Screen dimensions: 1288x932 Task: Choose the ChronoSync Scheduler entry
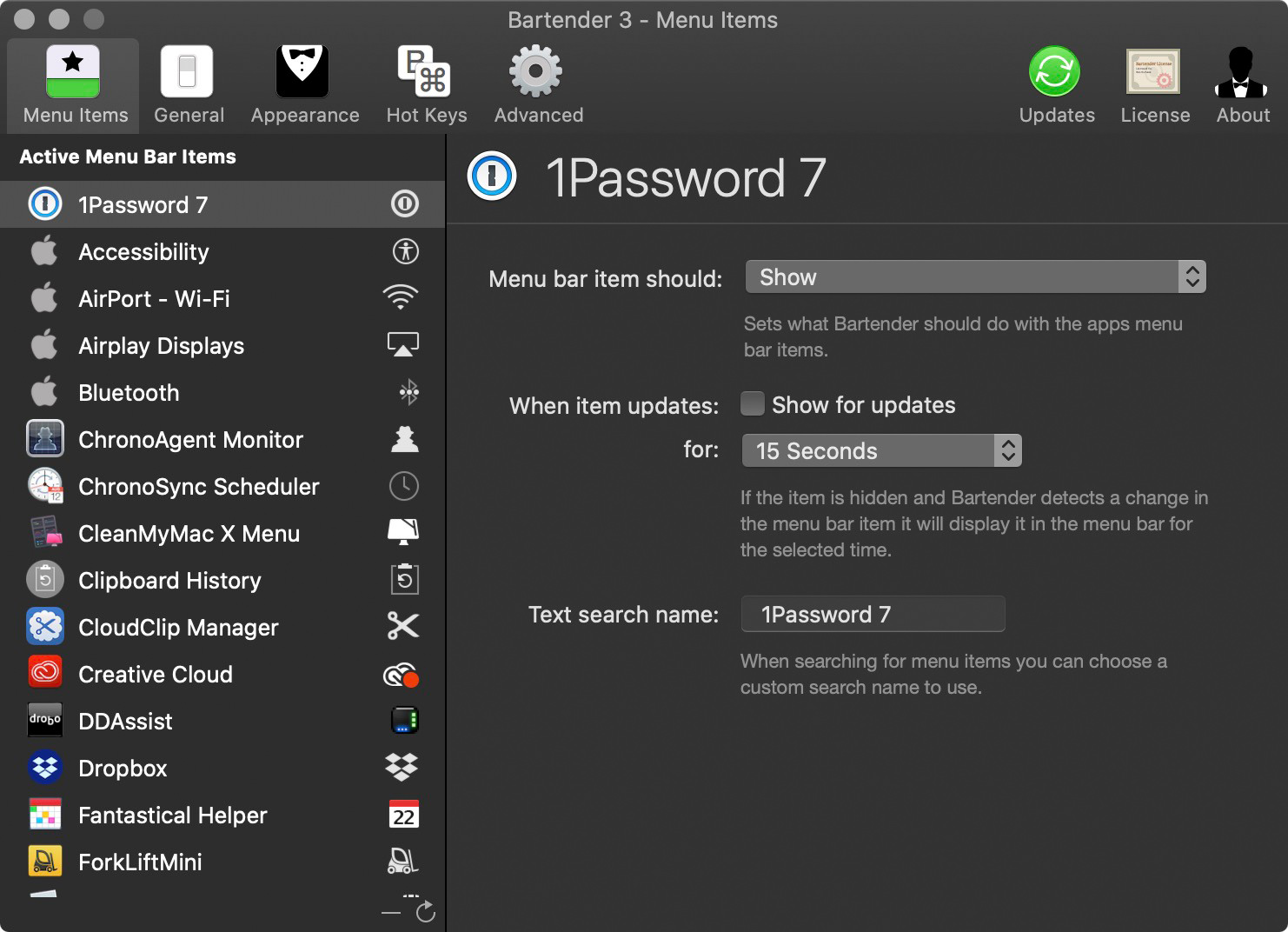point(198,487)
